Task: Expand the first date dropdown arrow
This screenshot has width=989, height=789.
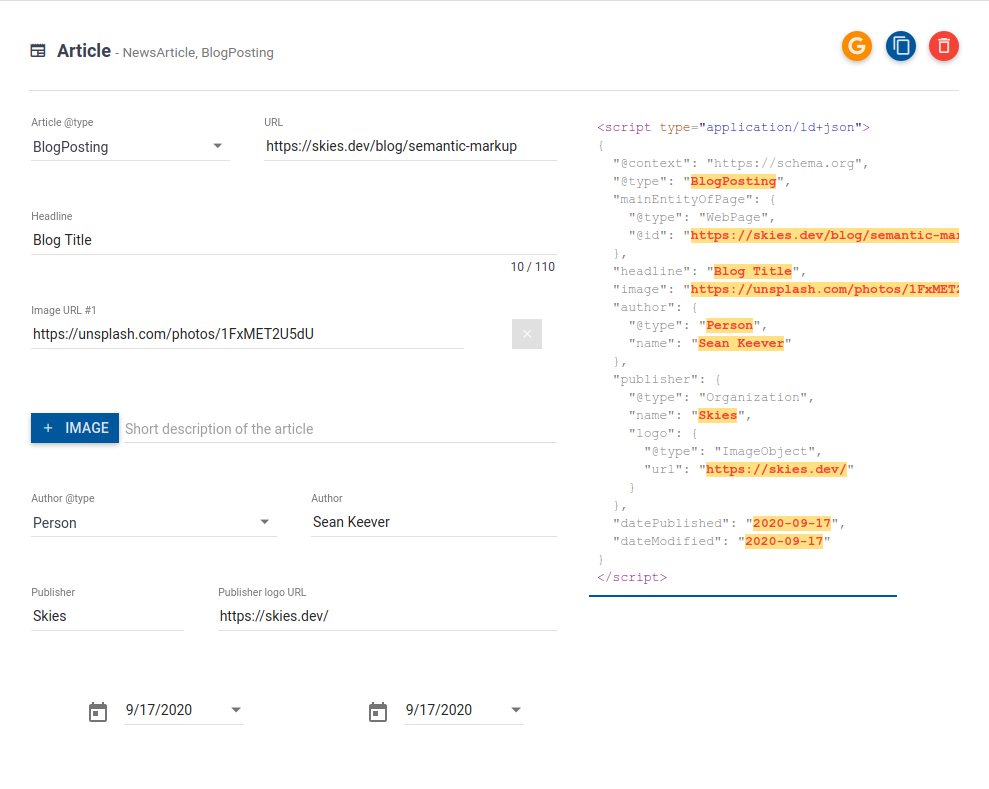Action: coord(237,710)
